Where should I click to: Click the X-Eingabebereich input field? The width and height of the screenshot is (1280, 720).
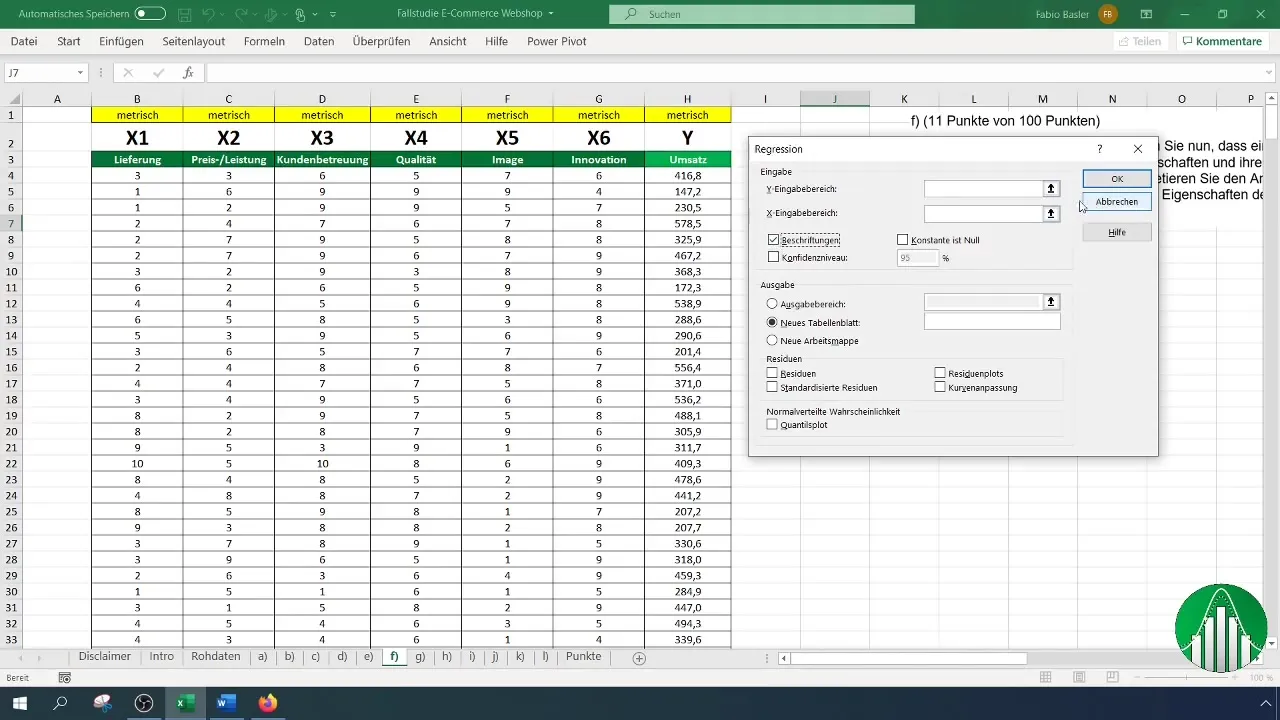coord(983,213)
